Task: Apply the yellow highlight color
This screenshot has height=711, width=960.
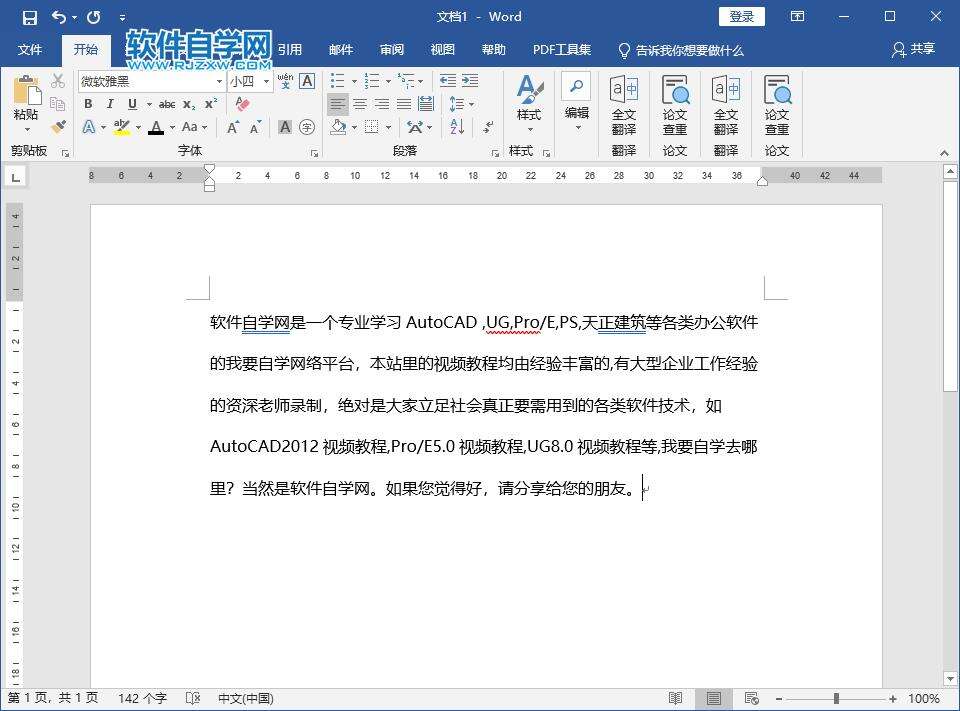Action: coord(122,127)
